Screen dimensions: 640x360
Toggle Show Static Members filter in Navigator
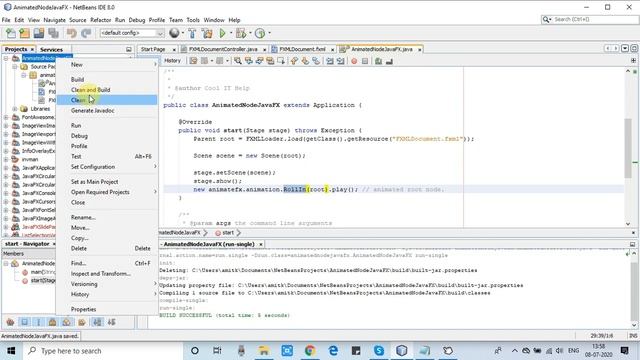tap(39, 322)
